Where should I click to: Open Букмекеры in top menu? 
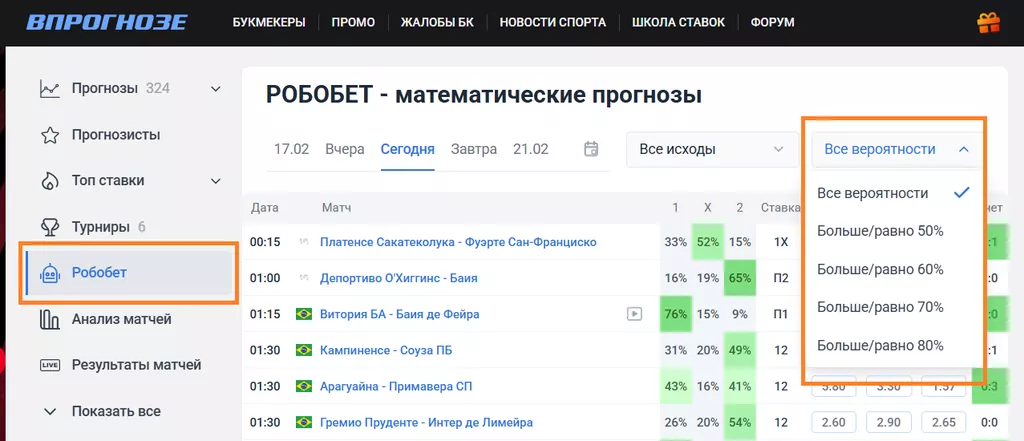pyautogui.click(x=269, y=22)
